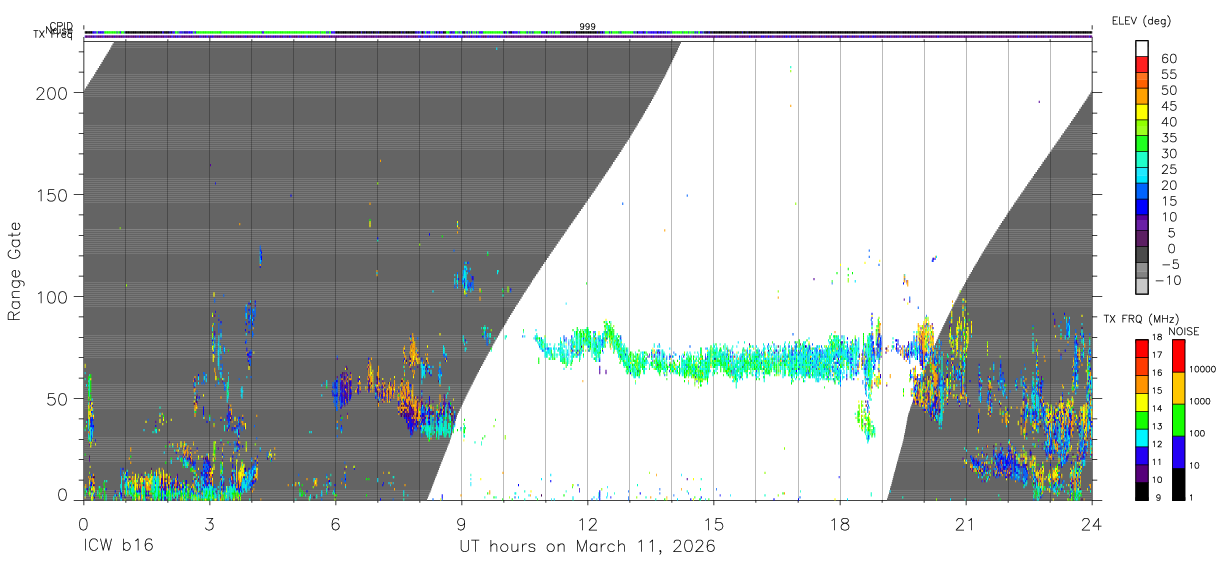Click the "18" UT hour axis tick
The image size is (1228, 567).
pyautogui.click(x=840, y=523)
